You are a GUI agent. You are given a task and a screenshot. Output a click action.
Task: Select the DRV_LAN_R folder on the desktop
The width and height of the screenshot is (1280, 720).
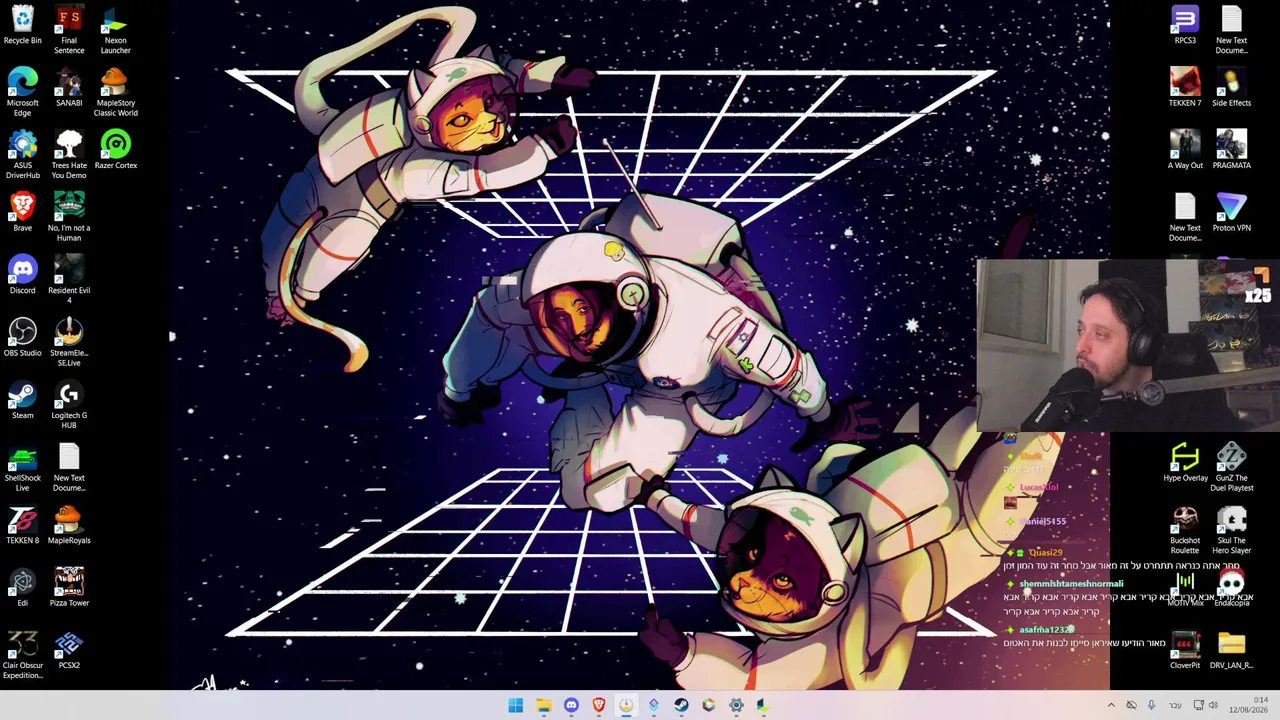(x=1231, y=650)
